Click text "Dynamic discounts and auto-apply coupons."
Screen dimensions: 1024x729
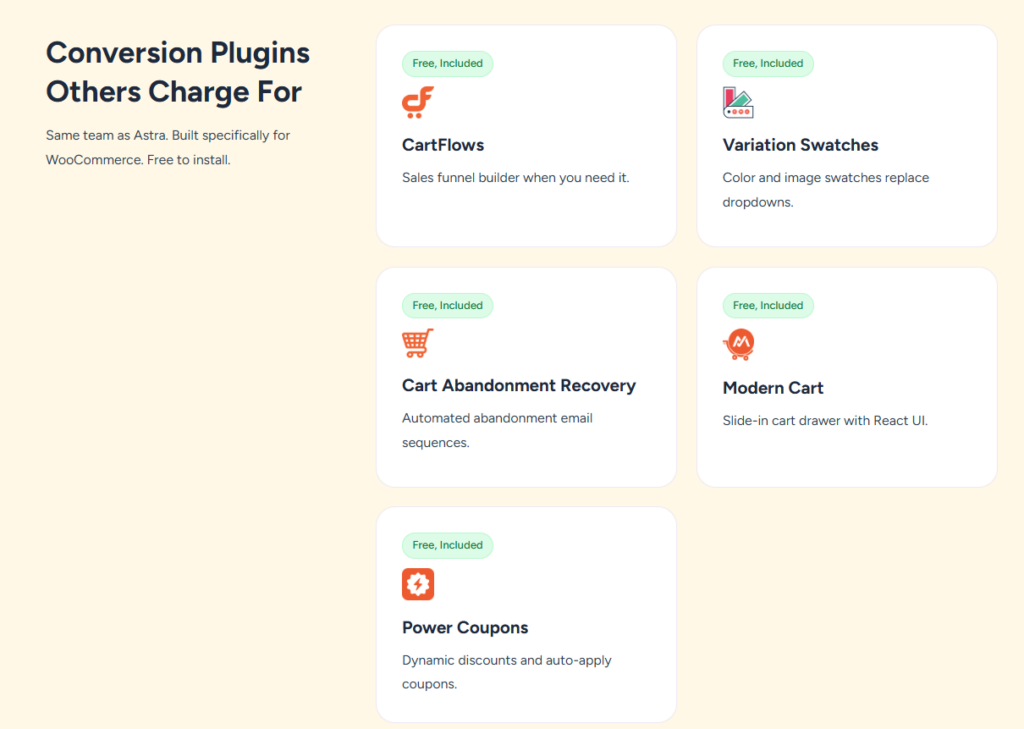point(506,672)
